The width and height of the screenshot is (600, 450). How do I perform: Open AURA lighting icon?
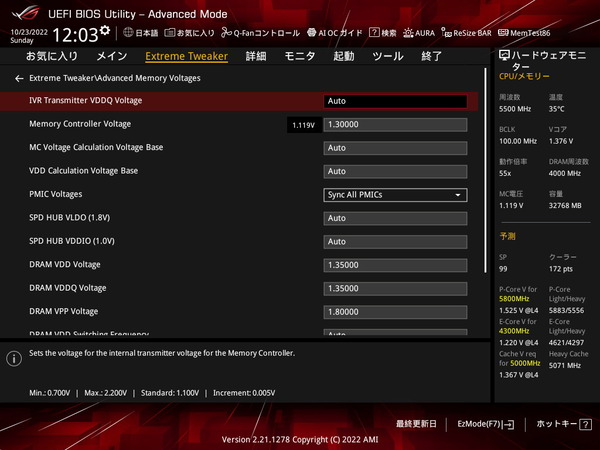[x=408, y=33]
